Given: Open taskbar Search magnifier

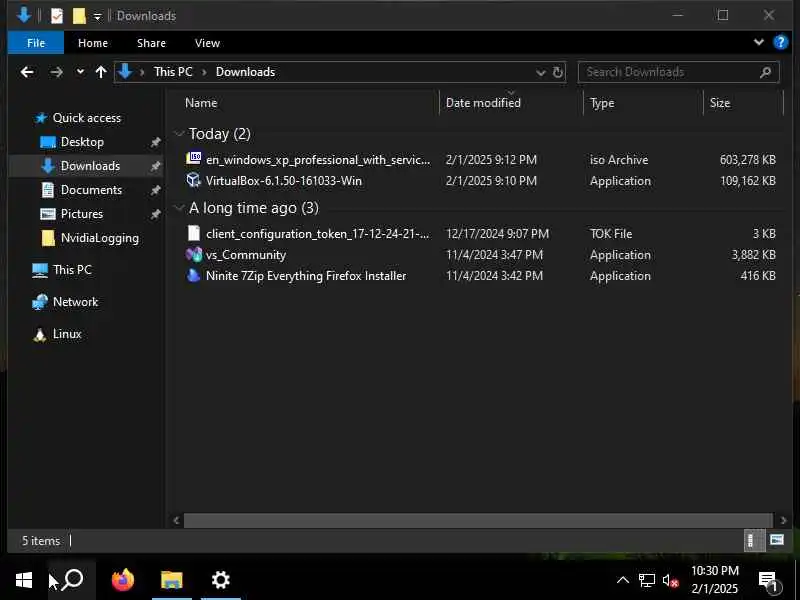Looking at the screenshot, I should [72, 580].
